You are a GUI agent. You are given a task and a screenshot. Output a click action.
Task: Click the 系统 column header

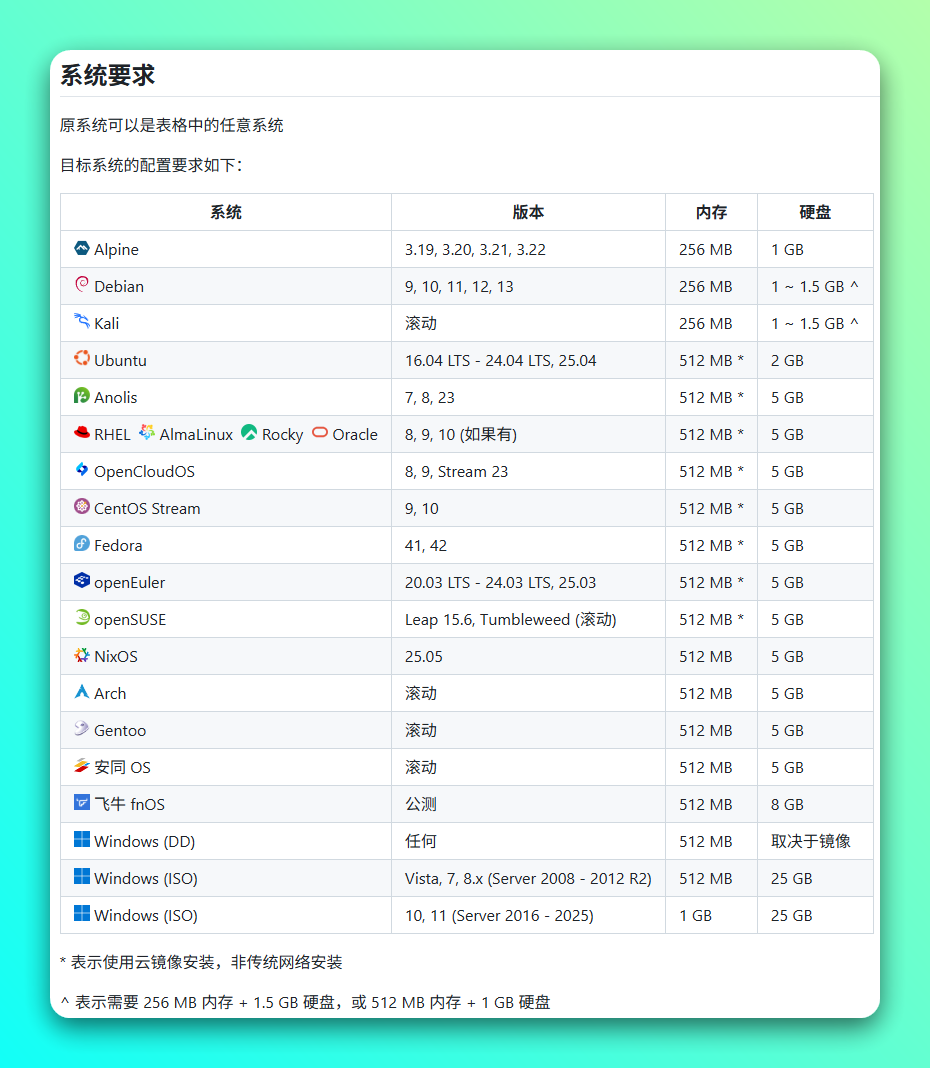click(x=226, y=212)
